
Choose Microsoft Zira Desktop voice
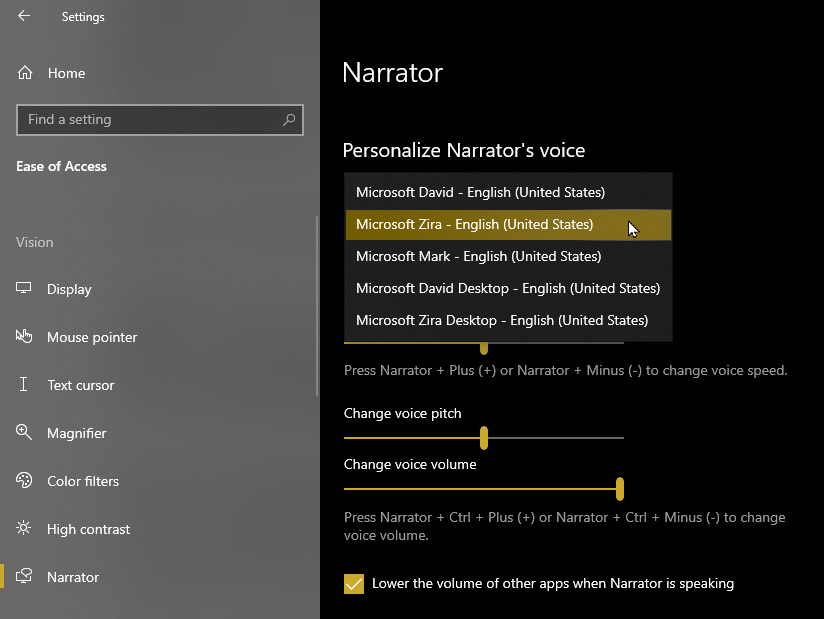click(508, 321)
